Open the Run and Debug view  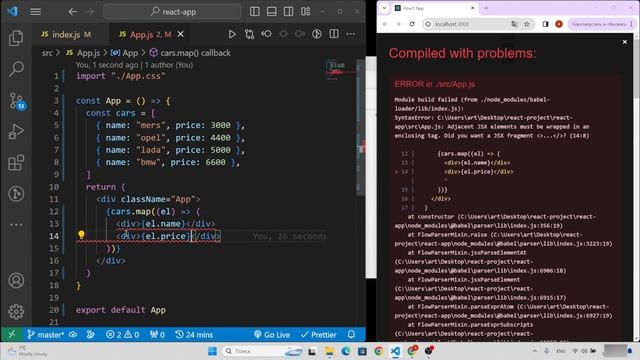[16, 132]
